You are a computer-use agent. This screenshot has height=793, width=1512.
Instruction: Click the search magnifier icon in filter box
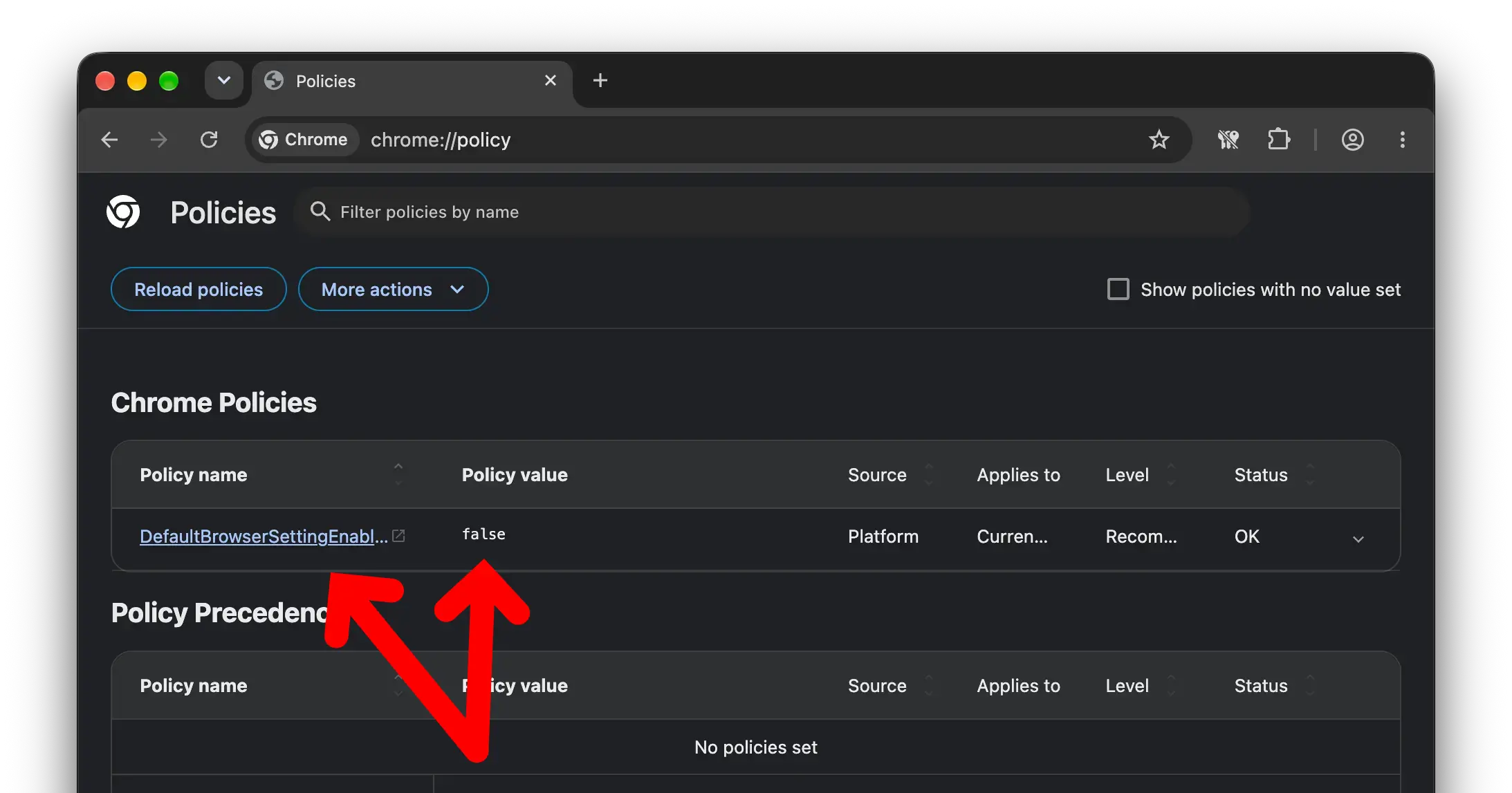(320, 211)
